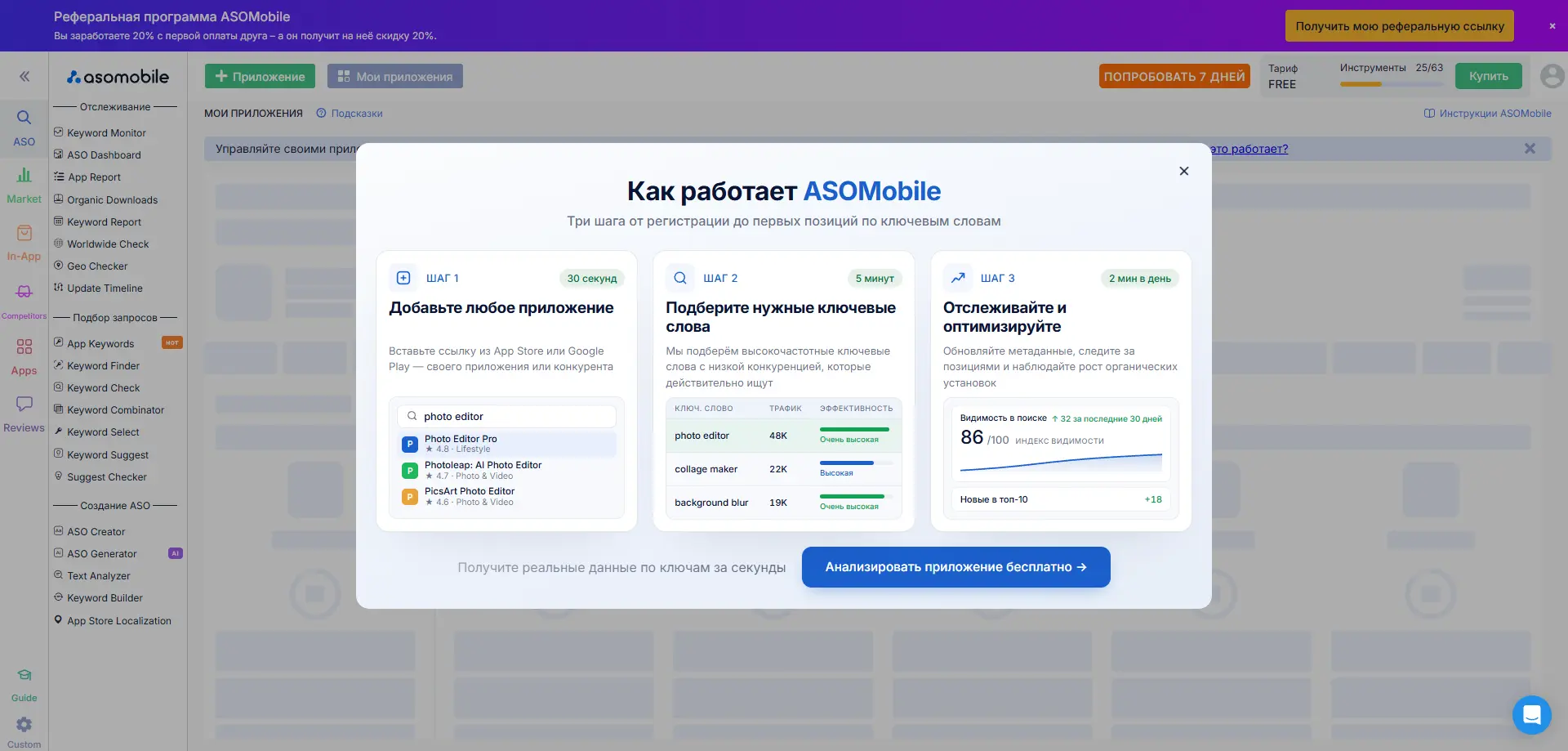Click the Step 3 trend arrow icon
This screenshot has height=751, width=1568.
(x=958, y=278)
